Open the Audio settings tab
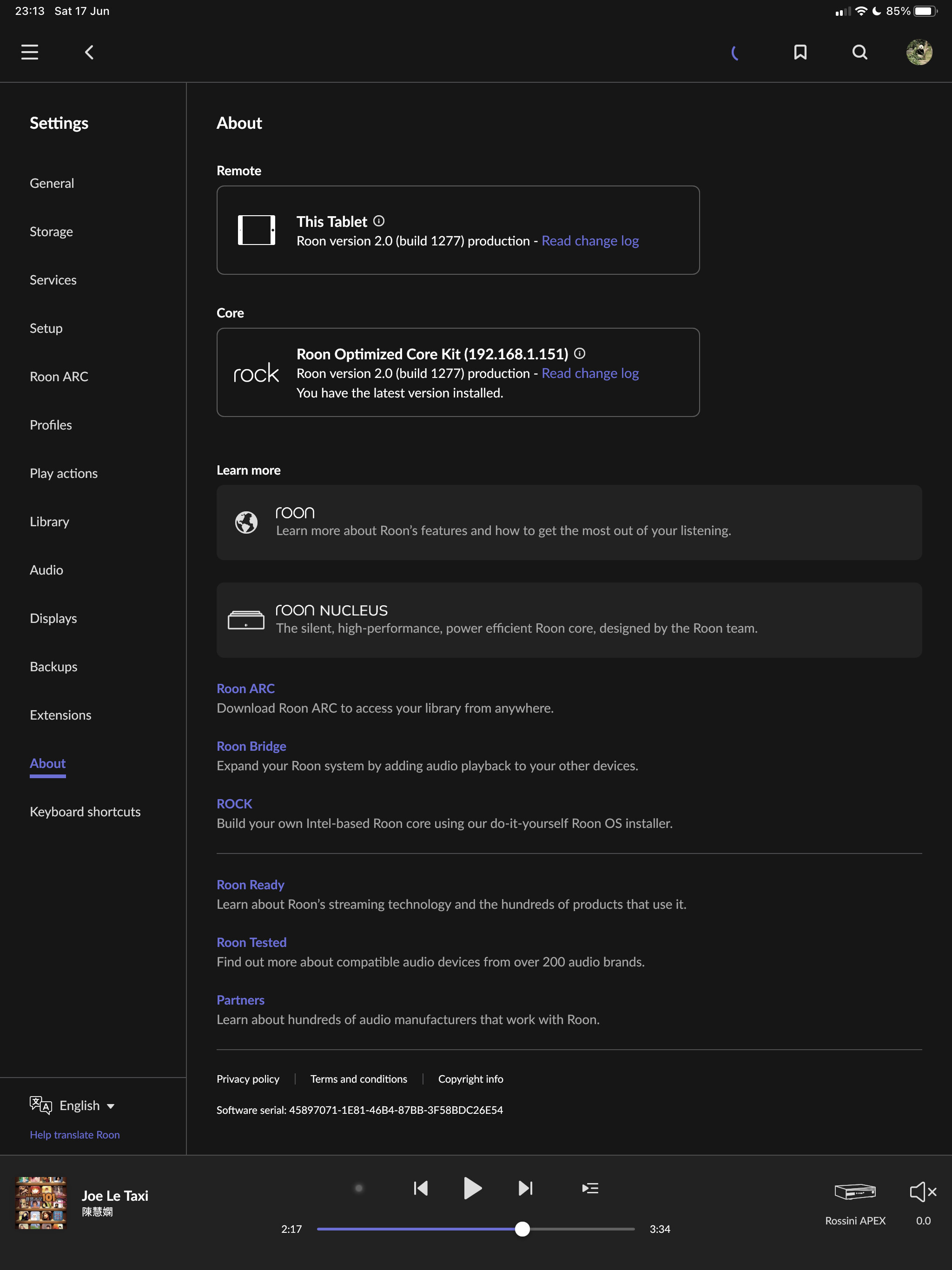 46,569
